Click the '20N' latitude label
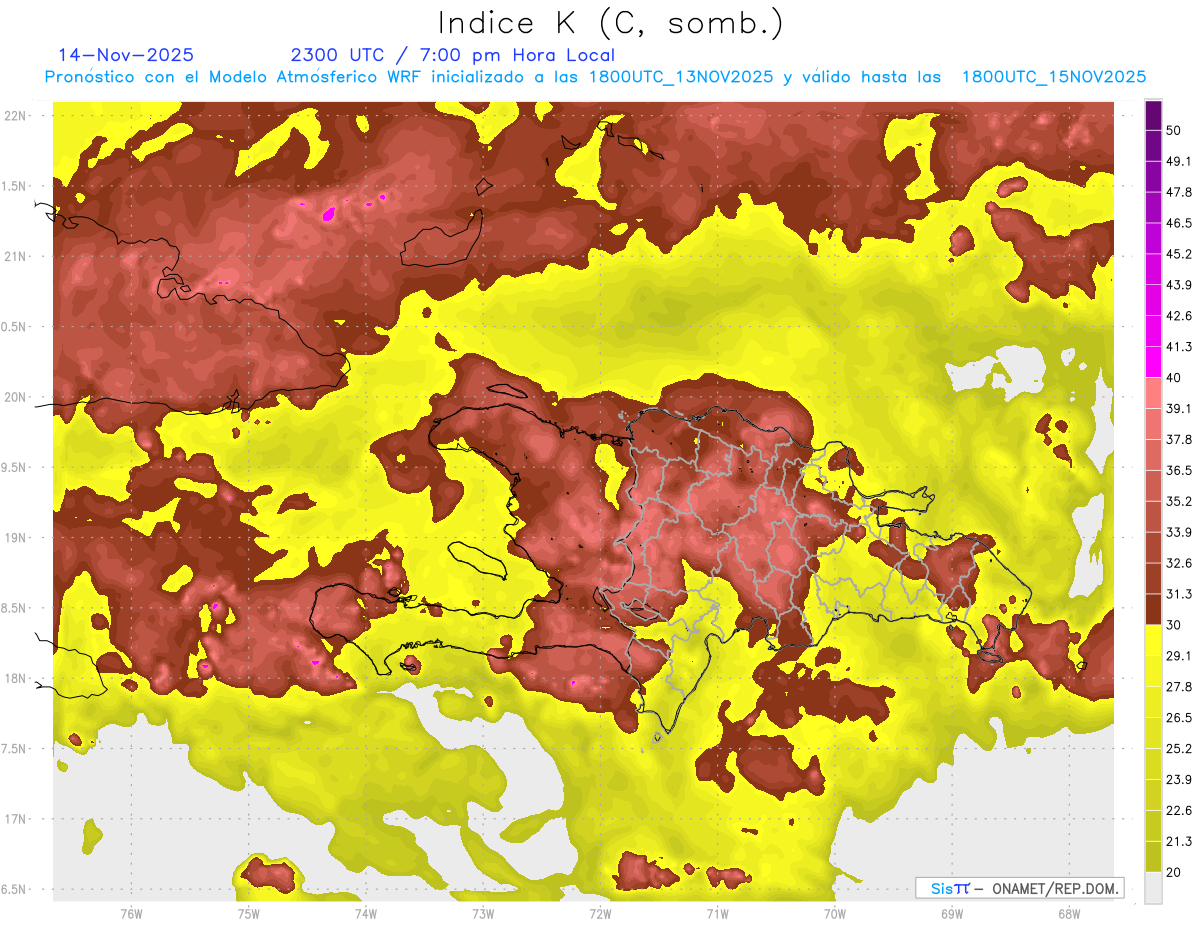 tap(17, 397)
